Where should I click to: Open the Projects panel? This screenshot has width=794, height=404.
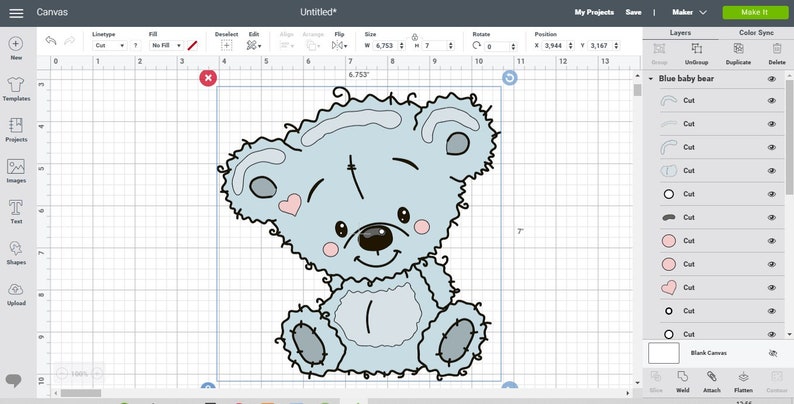point(16,125)
